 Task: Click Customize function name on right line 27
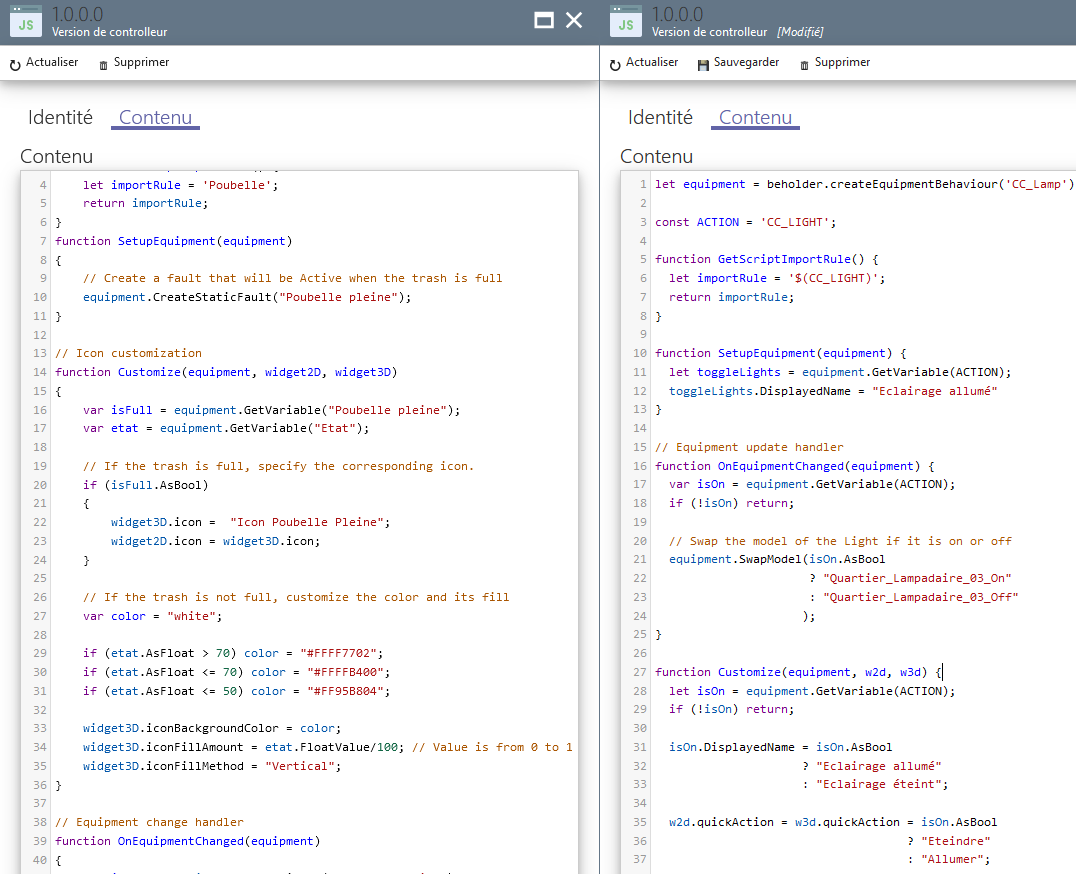[749, 672]
